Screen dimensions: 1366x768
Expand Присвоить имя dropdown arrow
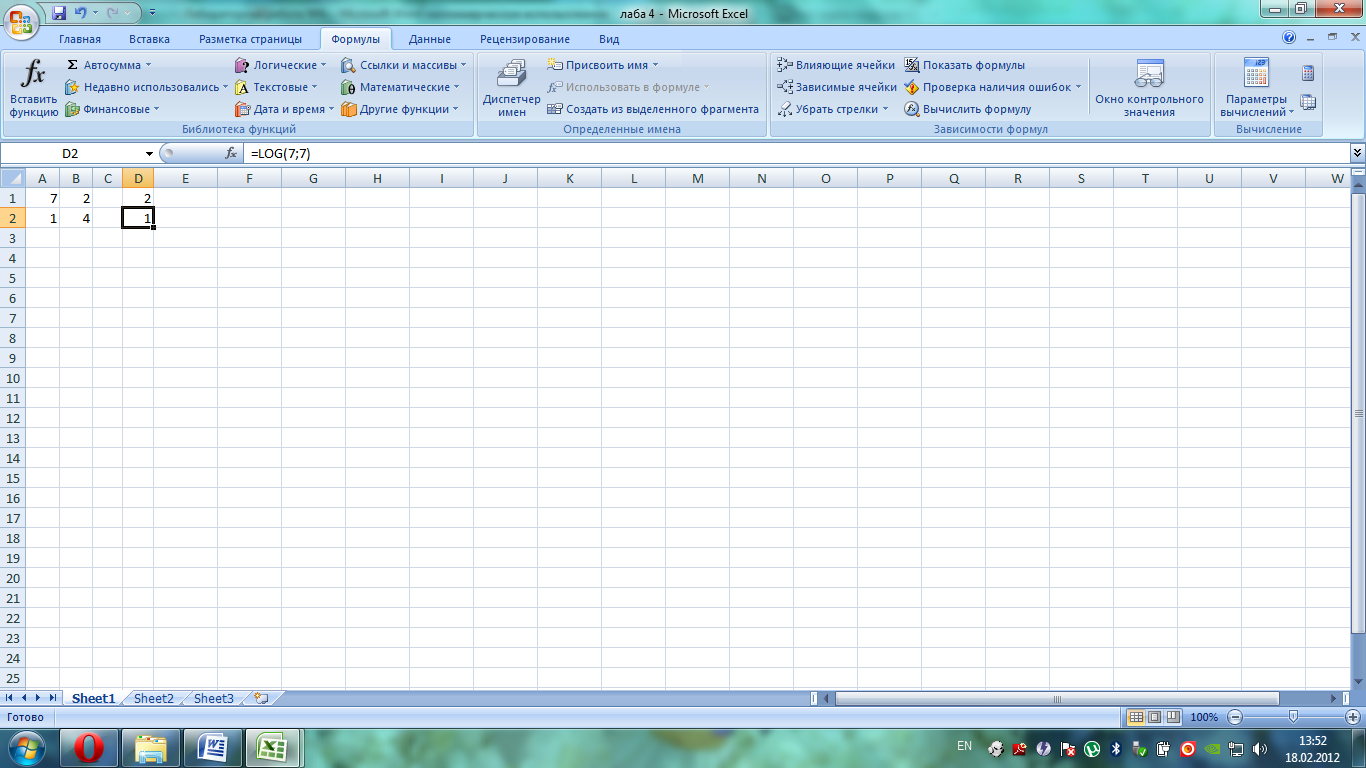[655, 65]
